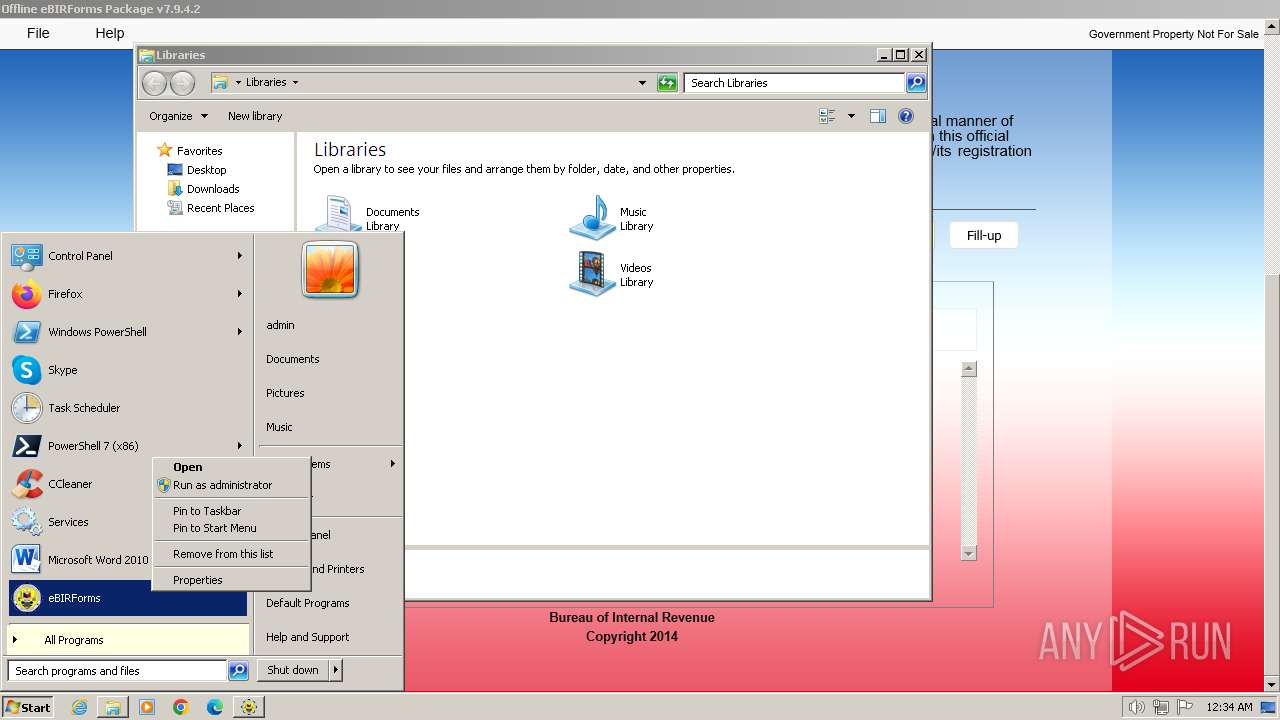Expand Control Panel submenu arrow
Image resolution: width=1280 pixels, height=720 pixels.
click(240, 256)
